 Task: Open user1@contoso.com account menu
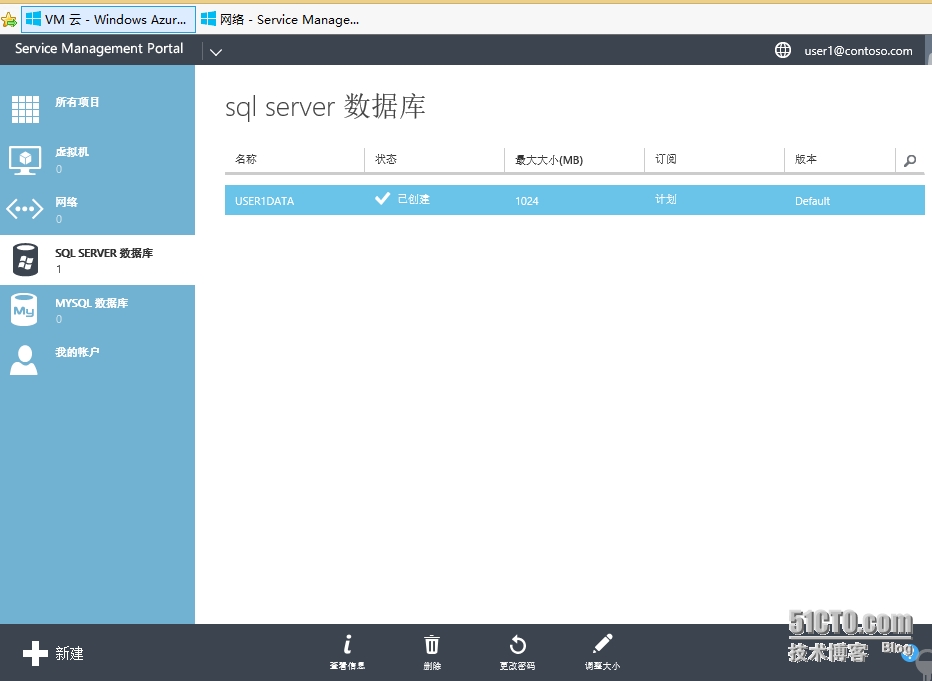(858, 51)
